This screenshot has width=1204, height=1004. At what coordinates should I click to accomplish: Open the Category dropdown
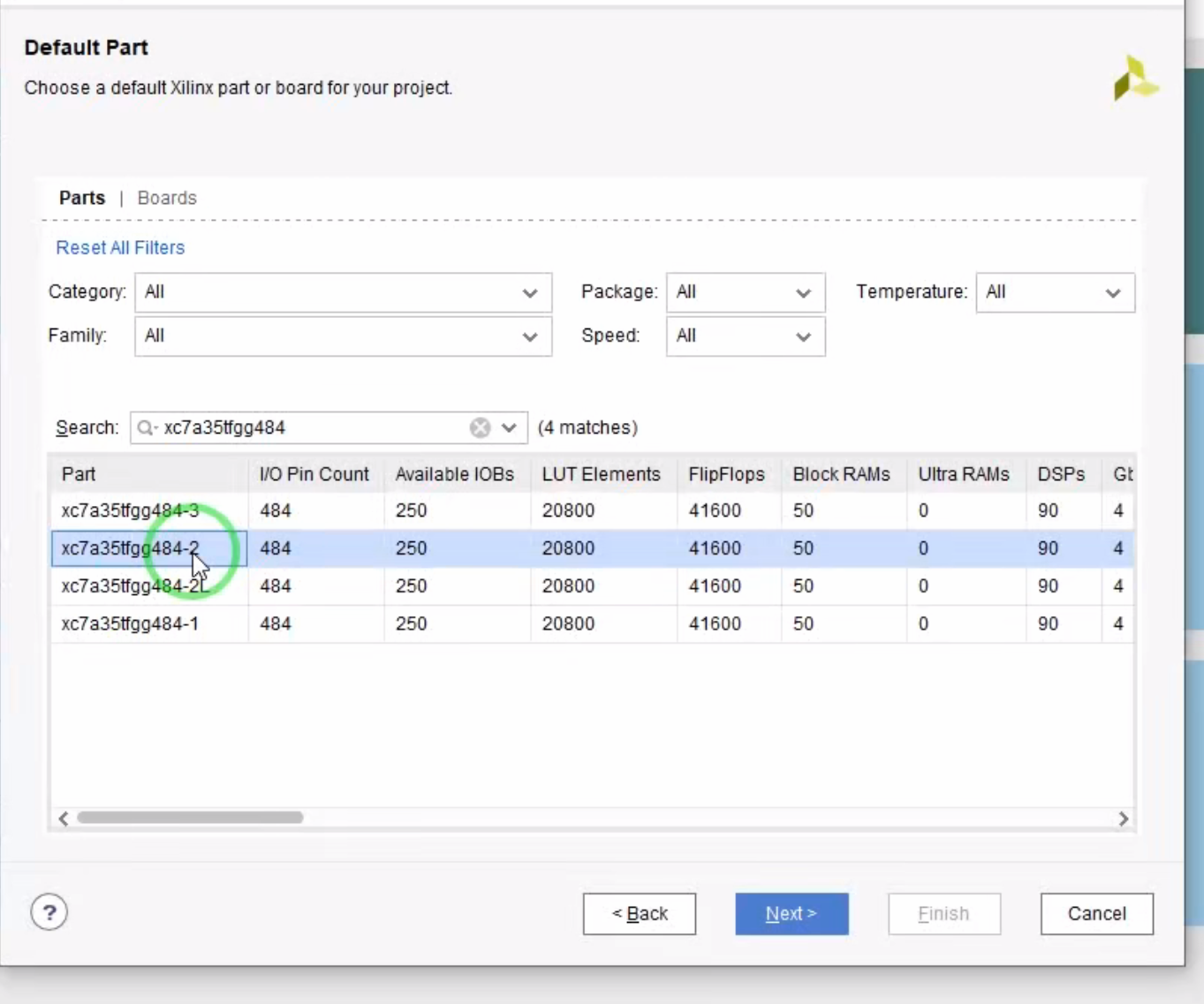click(x=343, y=292)
